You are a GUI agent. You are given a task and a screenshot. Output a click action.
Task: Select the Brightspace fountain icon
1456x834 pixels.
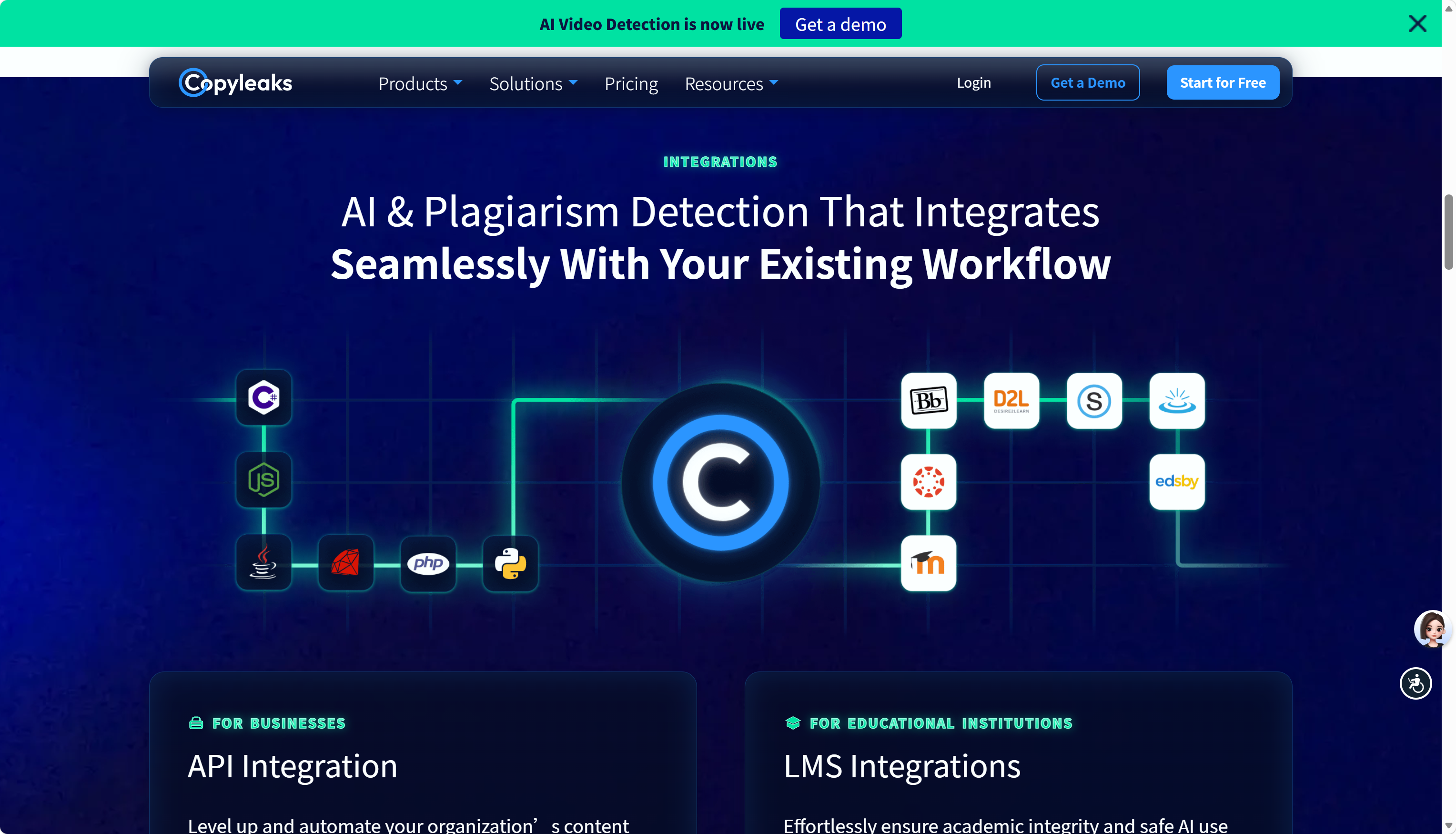(1177, 400)
